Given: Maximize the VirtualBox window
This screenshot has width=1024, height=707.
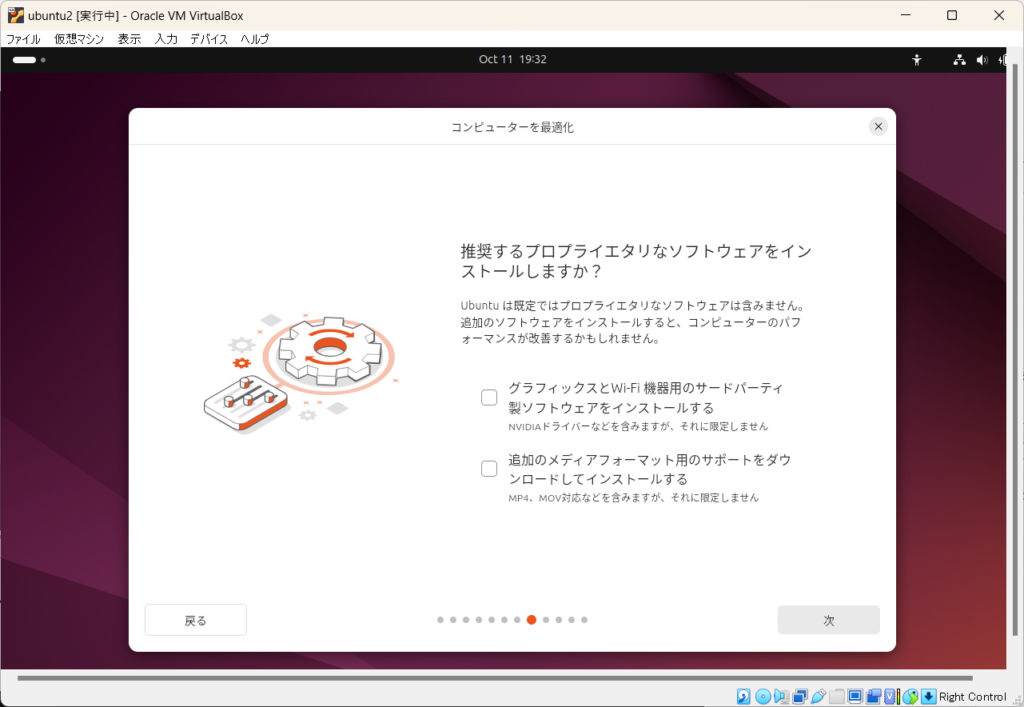Looking at the screenshot, I should click(x=952, y=15).
